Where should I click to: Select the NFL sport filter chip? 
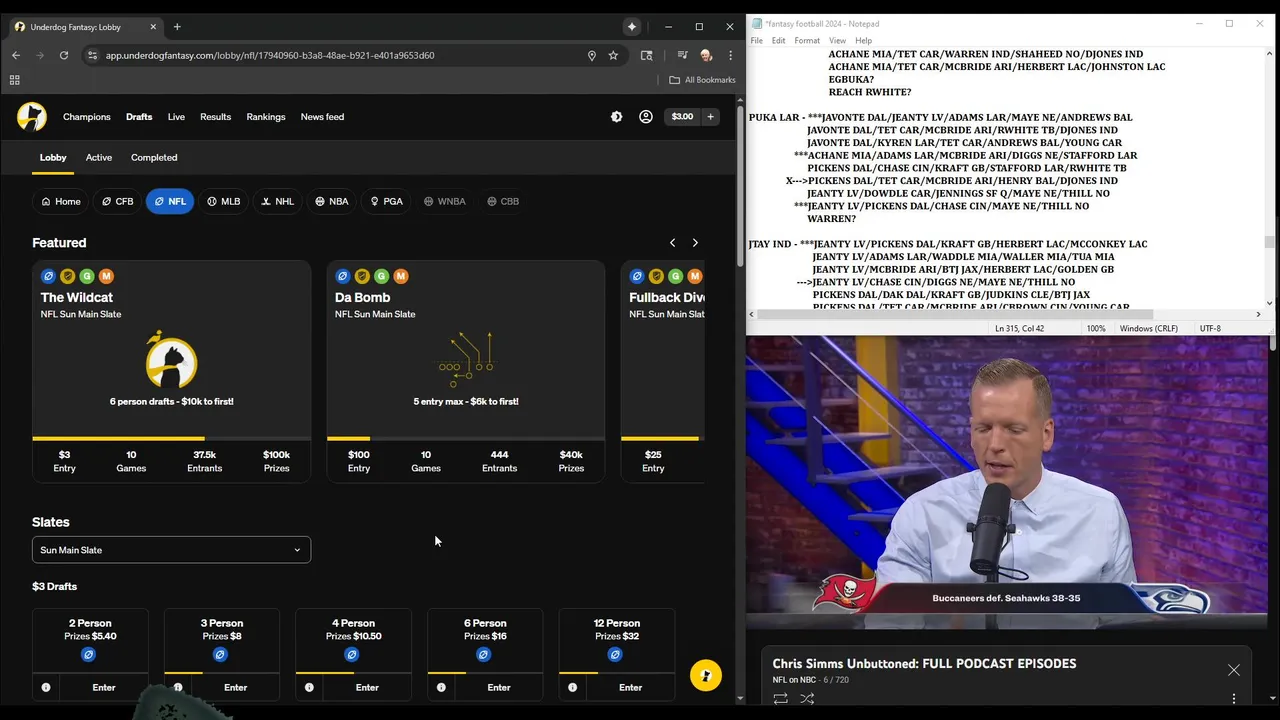pos(169,201)
